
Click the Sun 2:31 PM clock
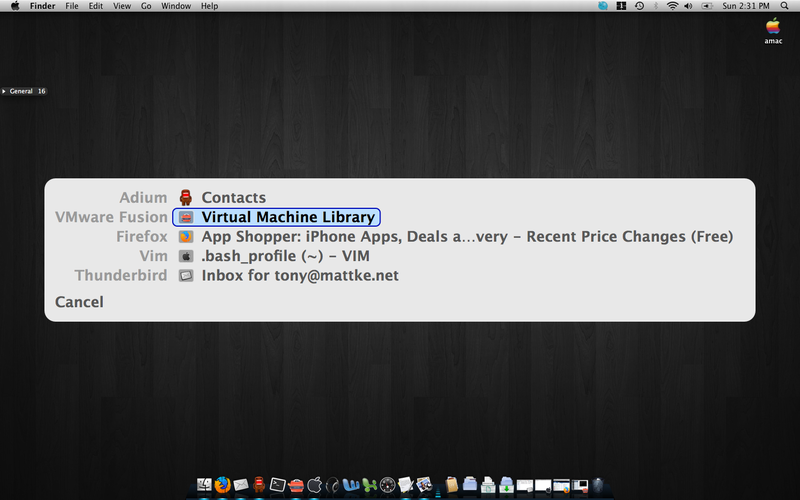coord(745,6)
